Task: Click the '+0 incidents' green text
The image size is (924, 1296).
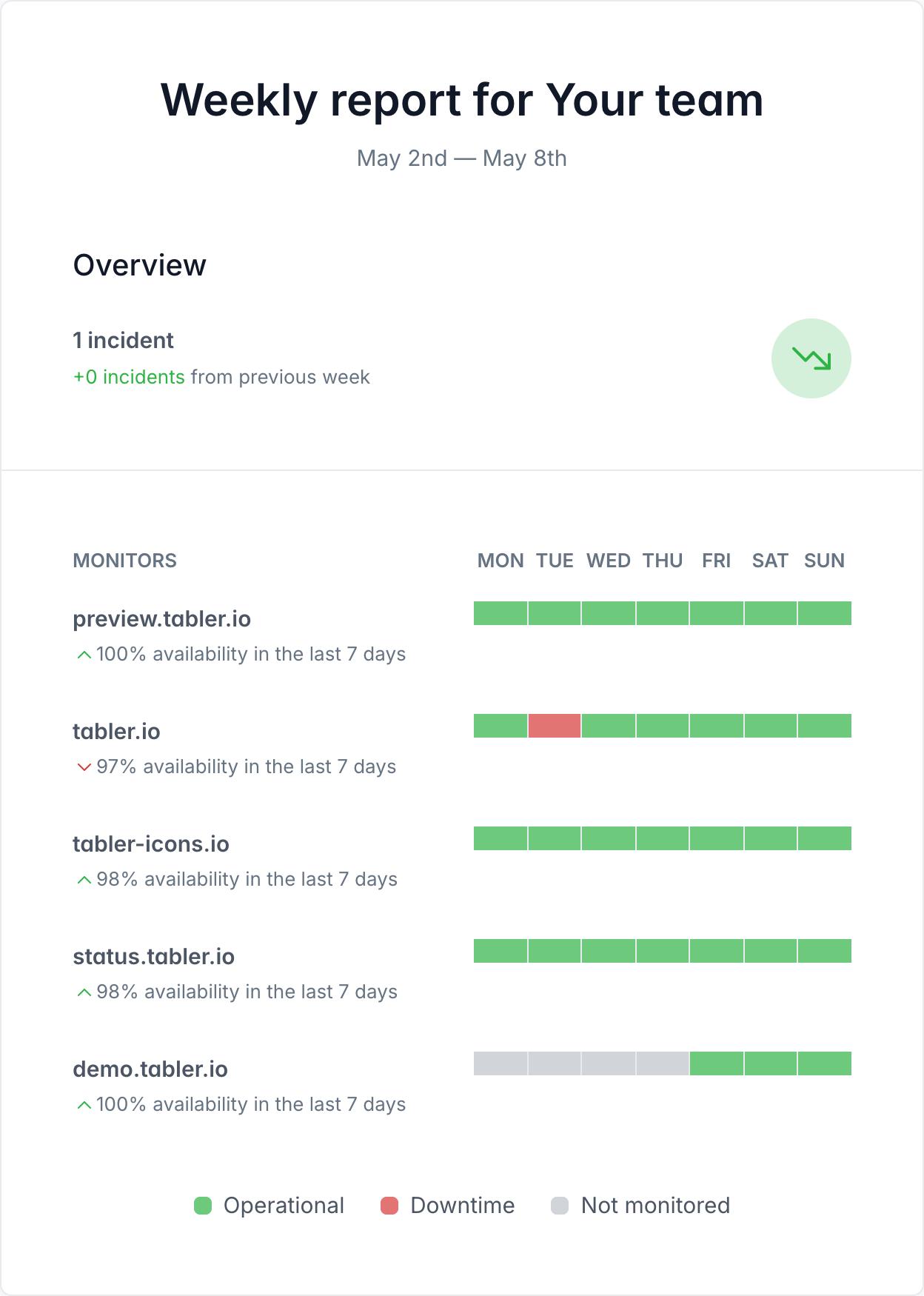Action: point(129,377)
